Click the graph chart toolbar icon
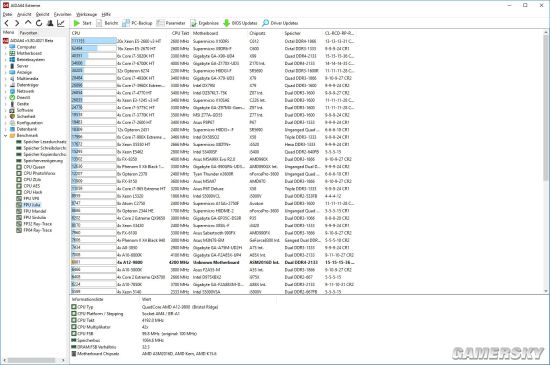550x365 pixels. (x=61, y=23)
